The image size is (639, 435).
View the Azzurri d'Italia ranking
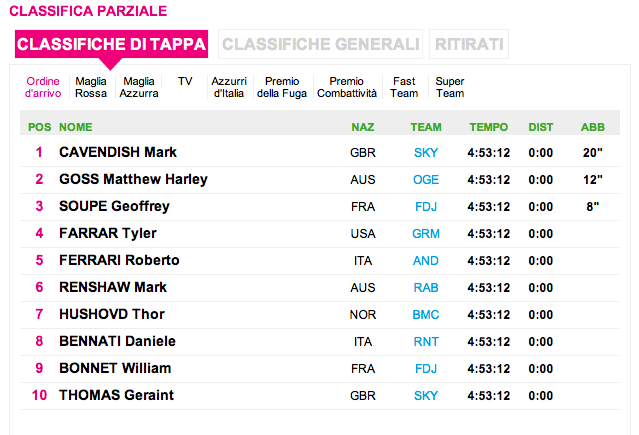[228, 87]
